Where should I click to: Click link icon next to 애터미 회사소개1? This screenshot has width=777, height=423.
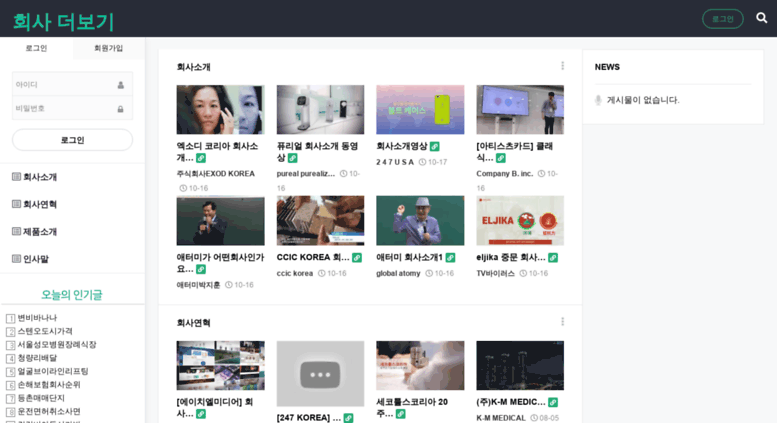[450, 258]
